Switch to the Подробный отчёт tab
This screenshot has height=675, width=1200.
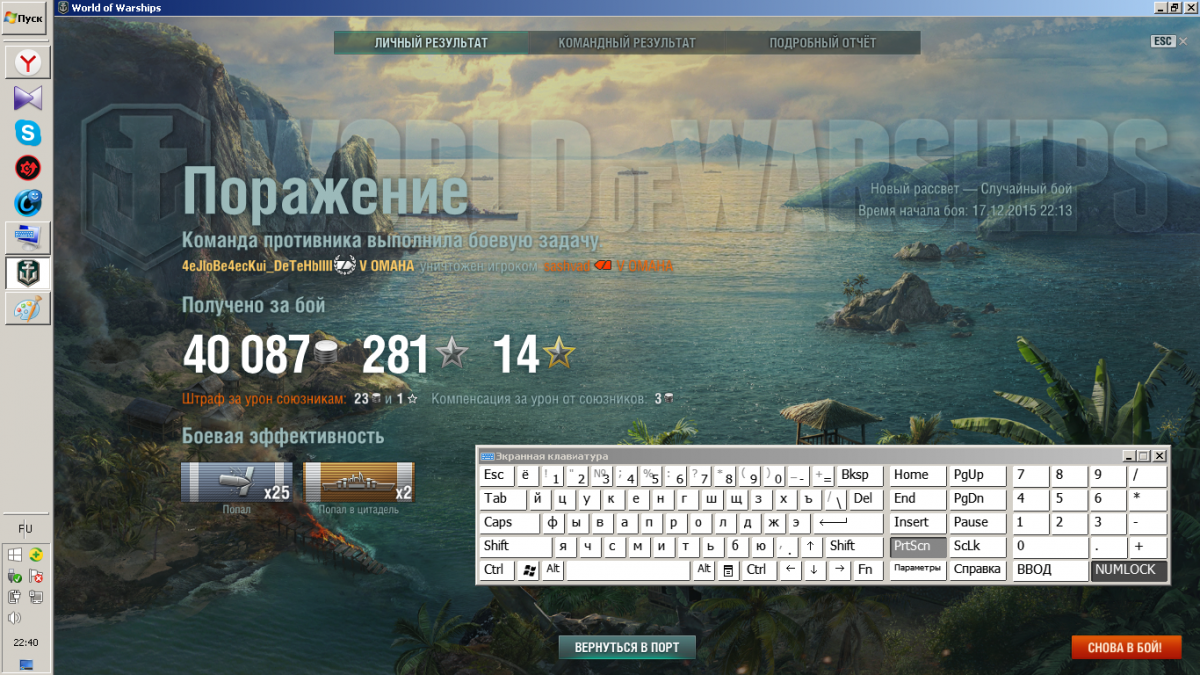tap(822, 43)
